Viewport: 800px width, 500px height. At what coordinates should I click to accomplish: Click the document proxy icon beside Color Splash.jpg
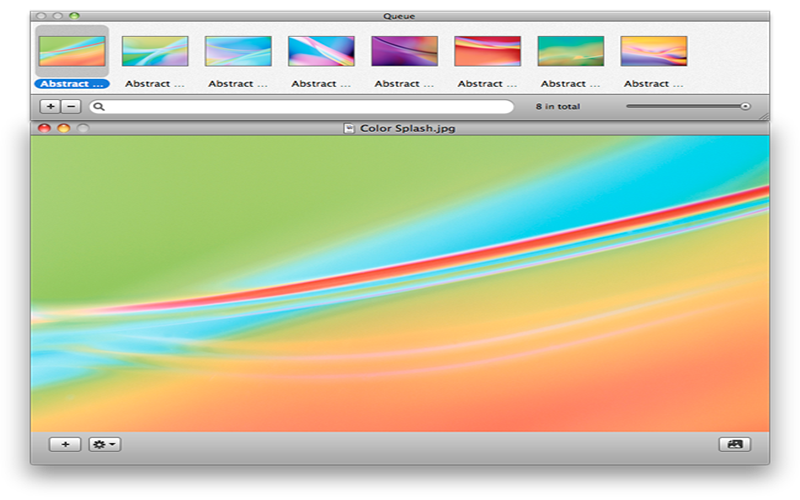pos(349,129)
